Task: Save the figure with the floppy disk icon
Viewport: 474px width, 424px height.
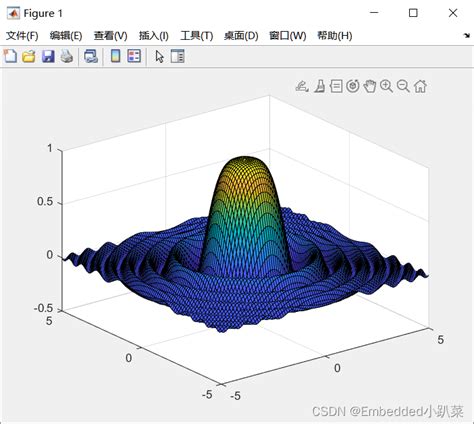Action: coord(48,56)
